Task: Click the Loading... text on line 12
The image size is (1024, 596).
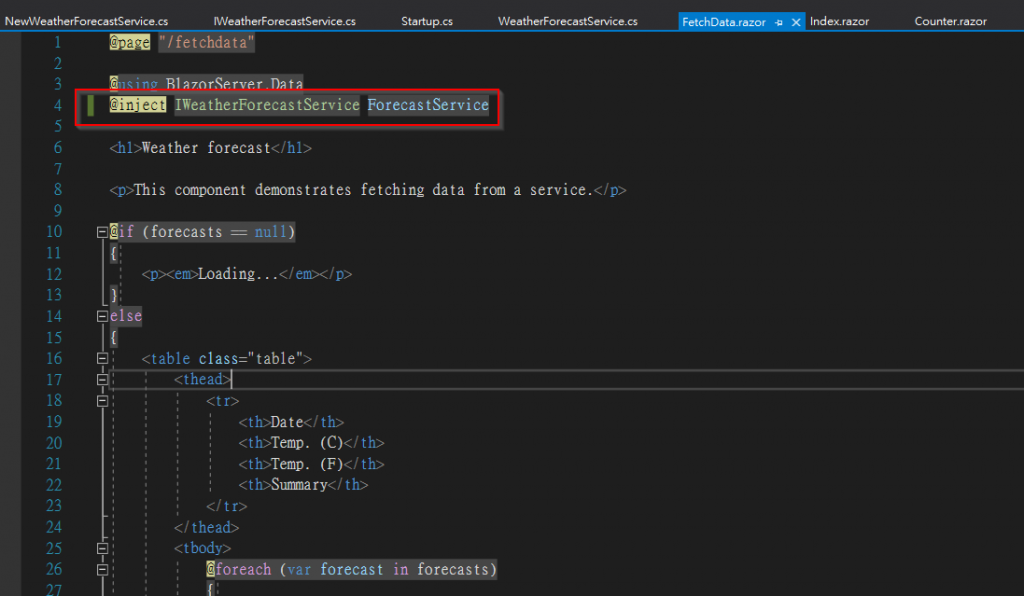Action: point(238,274)
